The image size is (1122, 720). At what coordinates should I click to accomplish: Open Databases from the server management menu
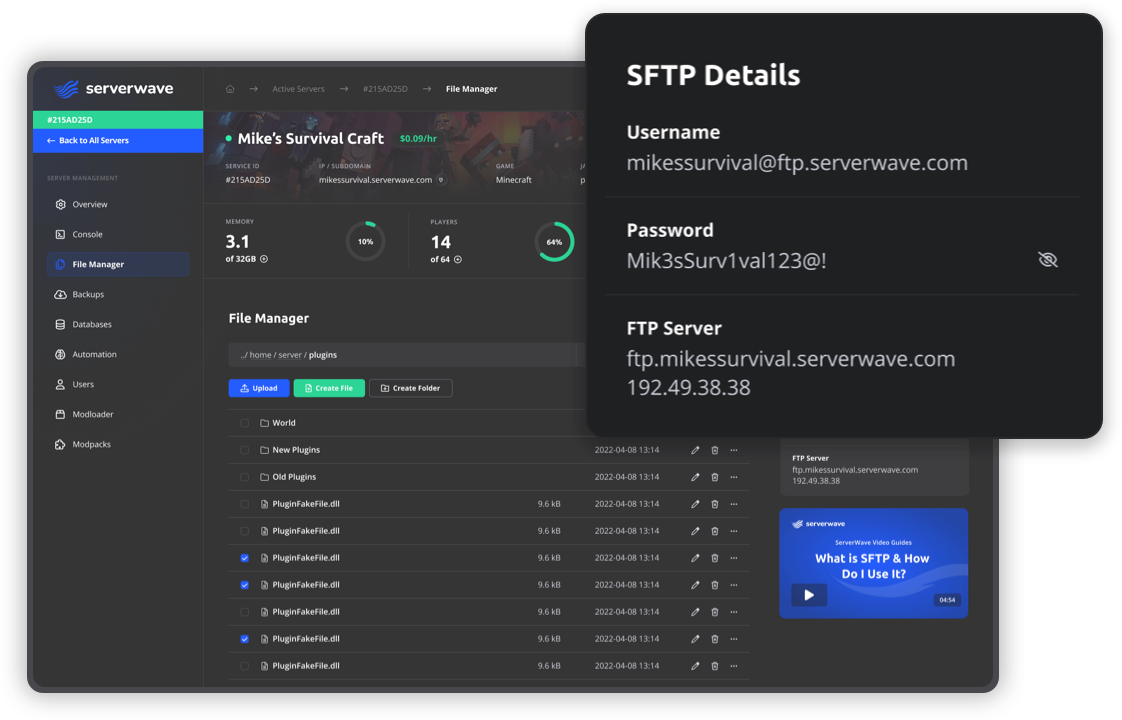coord(92,324)
